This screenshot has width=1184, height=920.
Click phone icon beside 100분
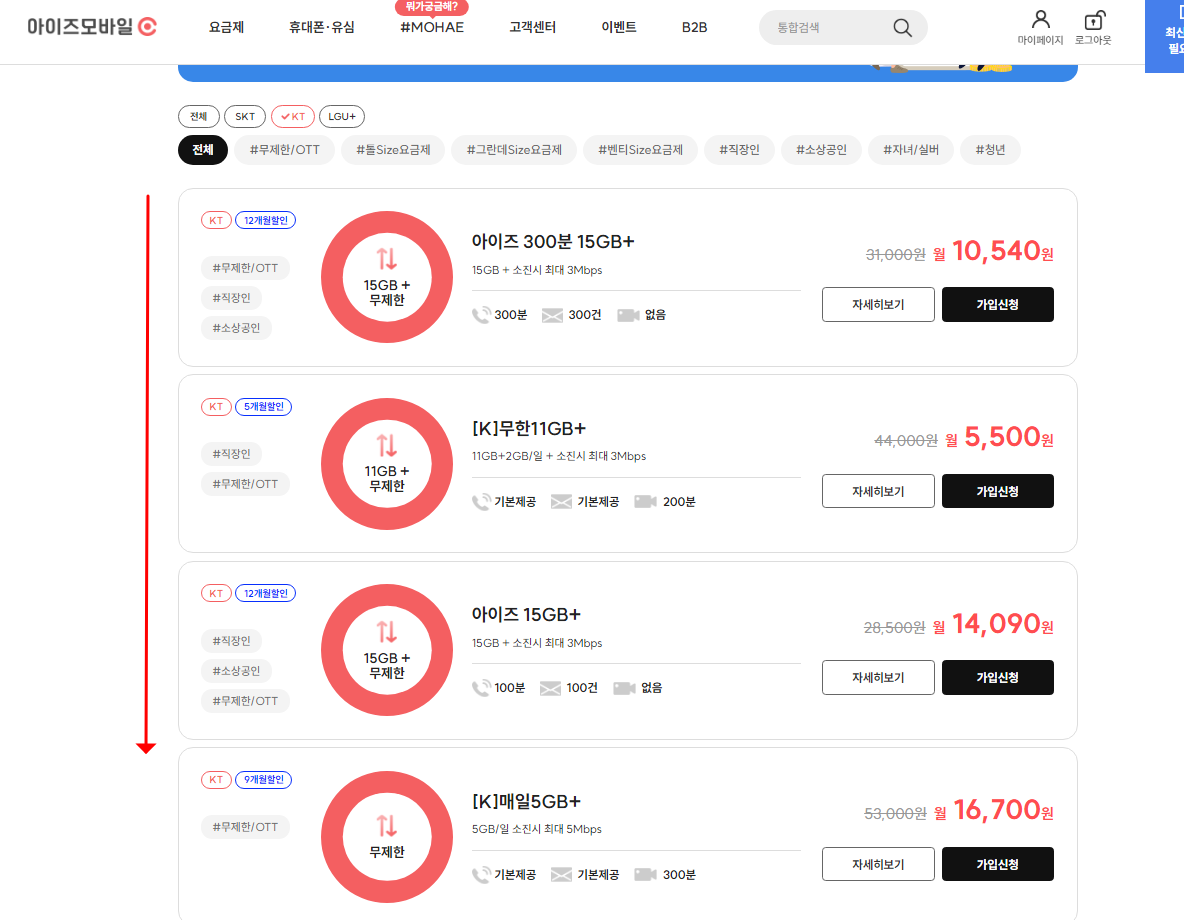[x=481, y=688]
